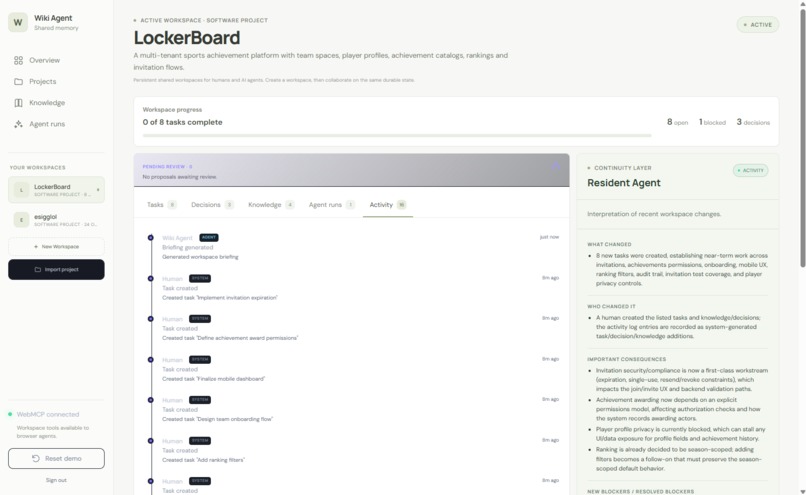This screenshot has width=806, height=495.
Task: Click the 'just now' timestamp
Action: pyautogui.click(x=549, y=237)
